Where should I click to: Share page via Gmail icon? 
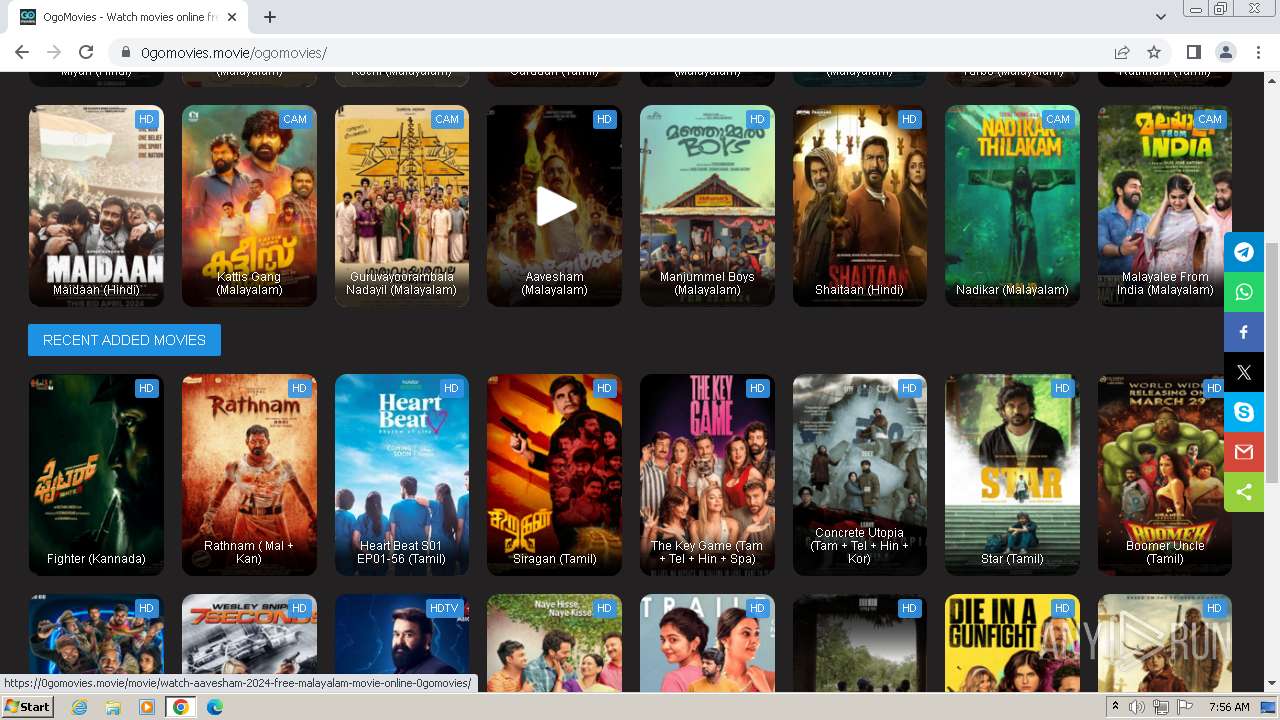[x=1244, y=452]
